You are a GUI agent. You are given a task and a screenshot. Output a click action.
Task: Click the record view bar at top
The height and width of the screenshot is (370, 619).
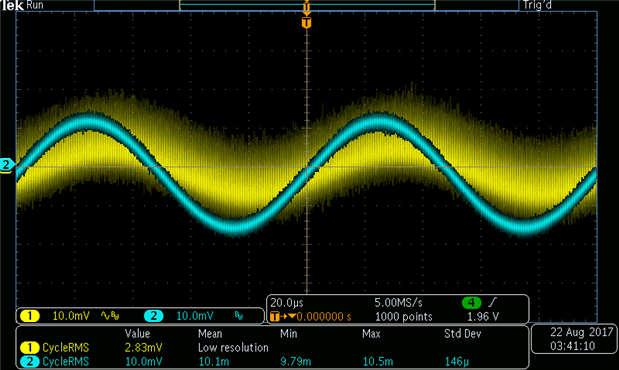pyautogui.click(x=306, y=5)
